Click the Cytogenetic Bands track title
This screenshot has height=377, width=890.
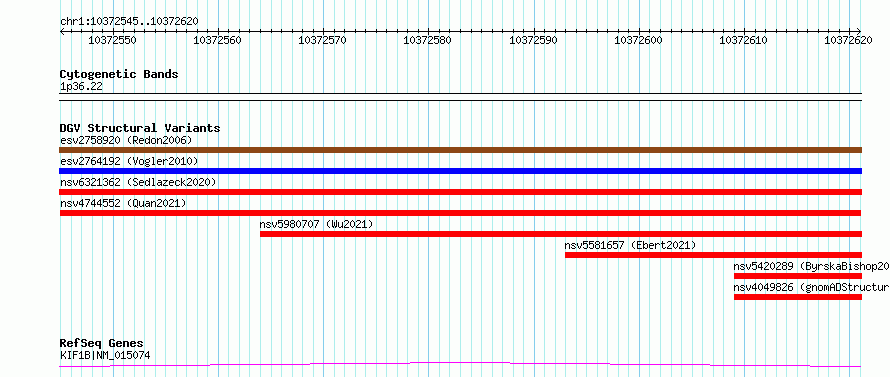click(119, 74)
